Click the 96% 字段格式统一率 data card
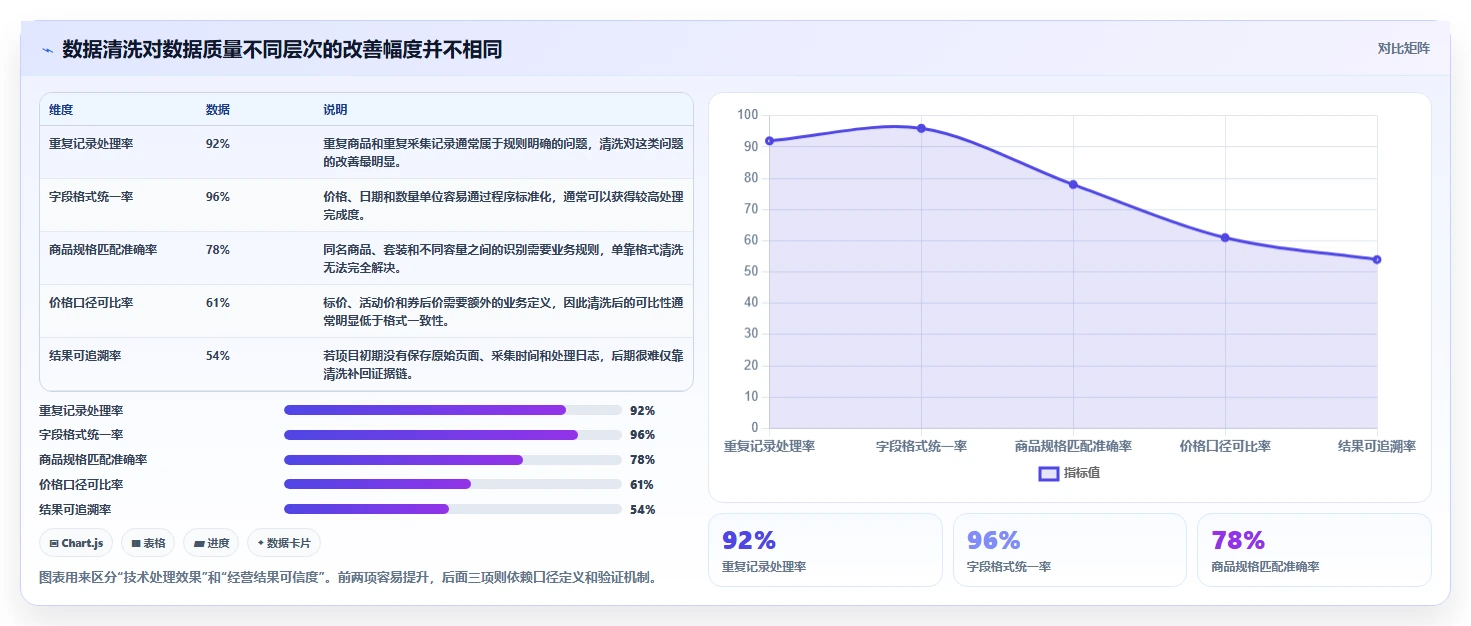This screenshot has width=1471, height=626. (x=1070, y=550)
